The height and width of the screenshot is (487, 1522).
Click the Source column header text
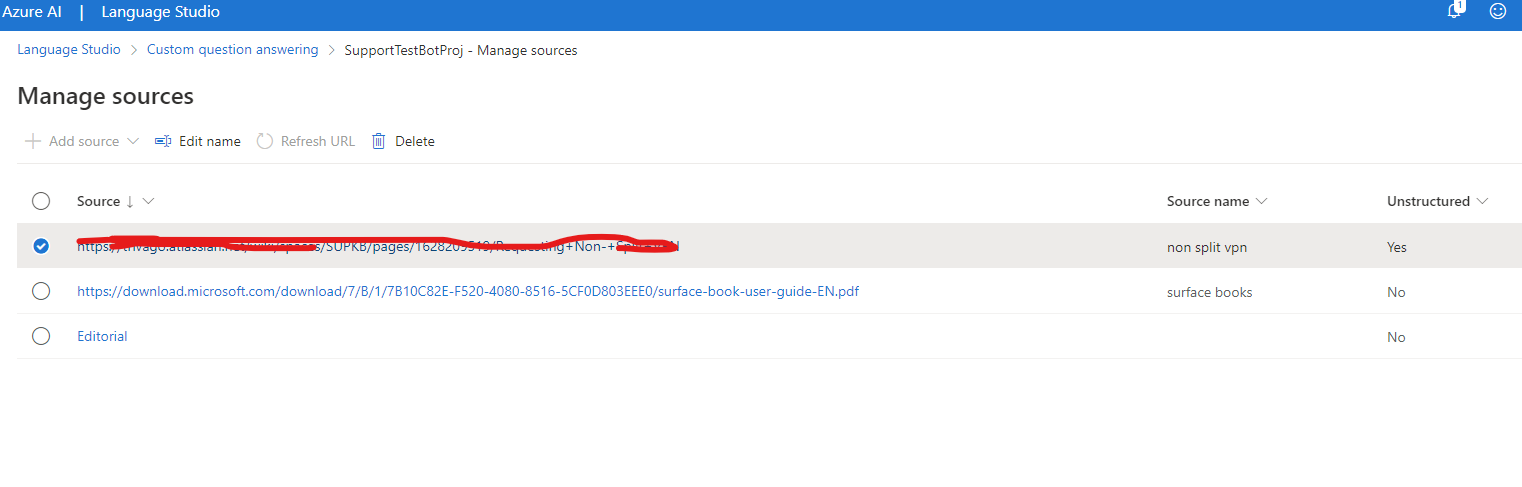[98, 201]
